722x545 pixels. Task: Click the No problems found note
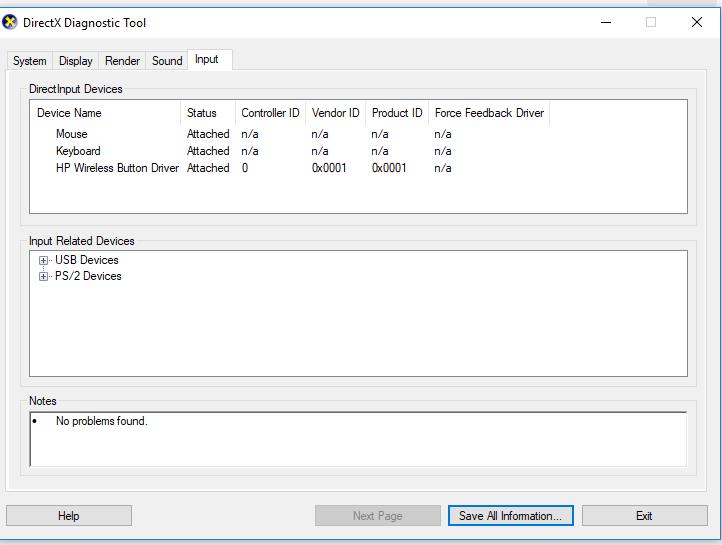[101, 421]
